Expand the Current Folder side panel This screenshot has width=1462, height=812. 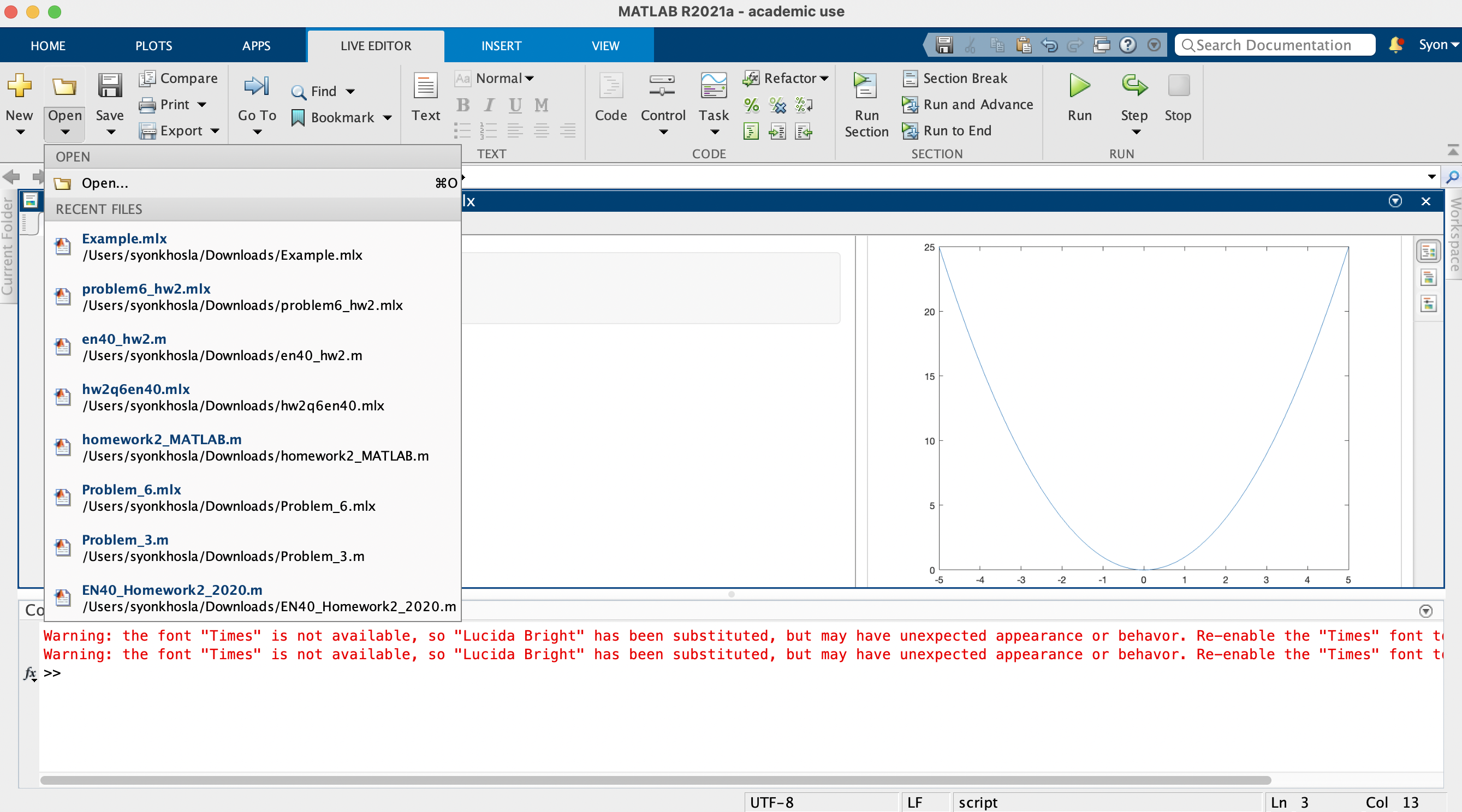[x=8, y=246]
